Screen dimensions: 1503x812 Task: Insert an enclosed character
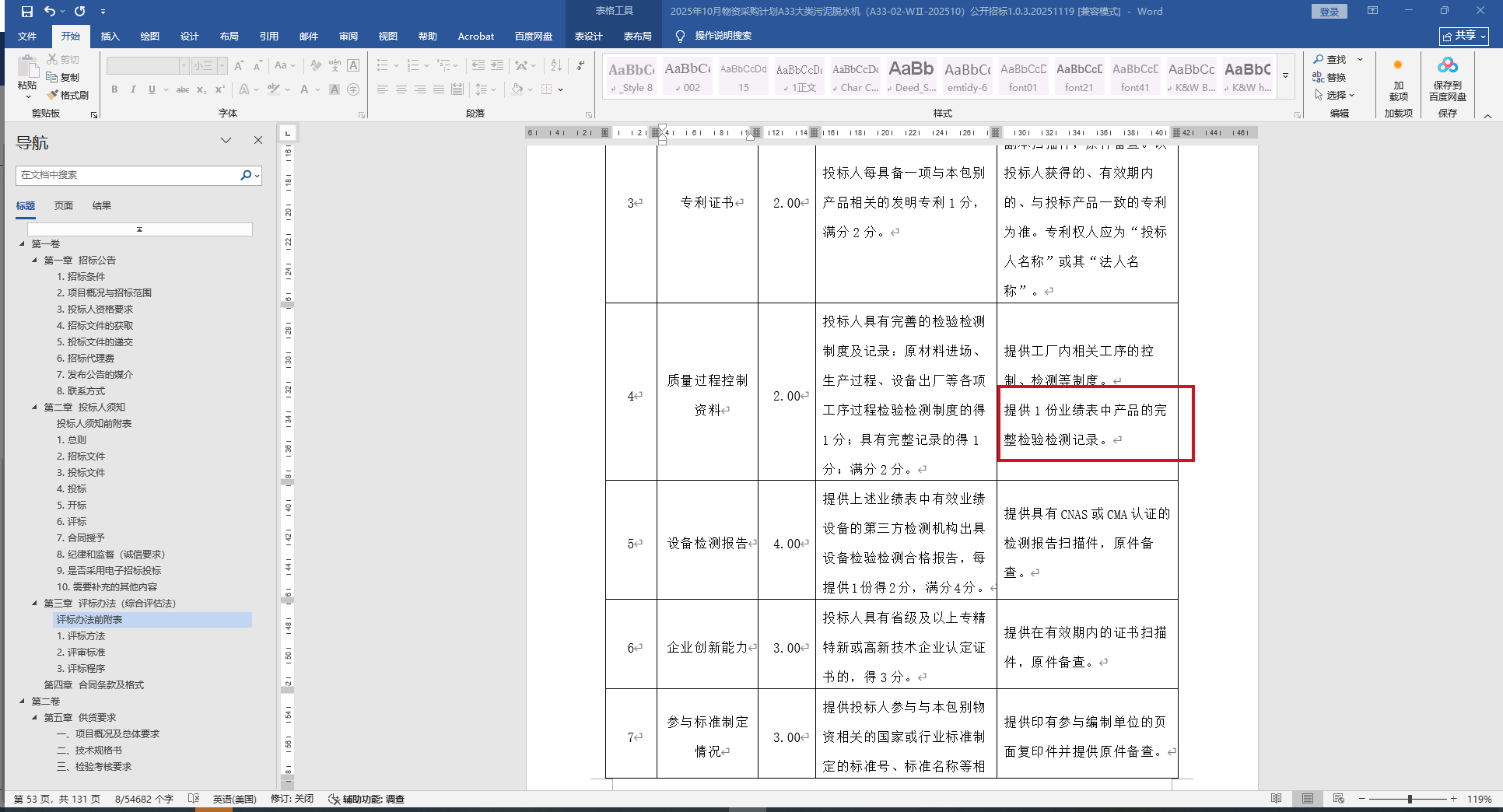click(353, 89)
